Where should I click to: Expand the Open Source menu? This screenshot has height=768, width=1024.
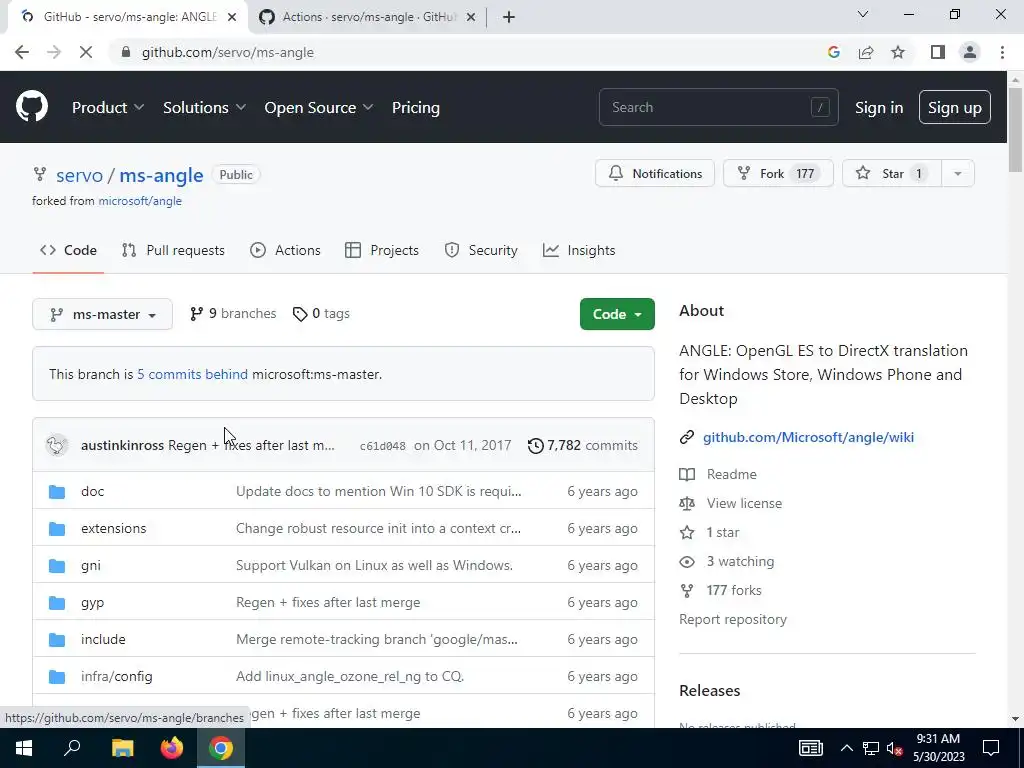tap(319, 107)
